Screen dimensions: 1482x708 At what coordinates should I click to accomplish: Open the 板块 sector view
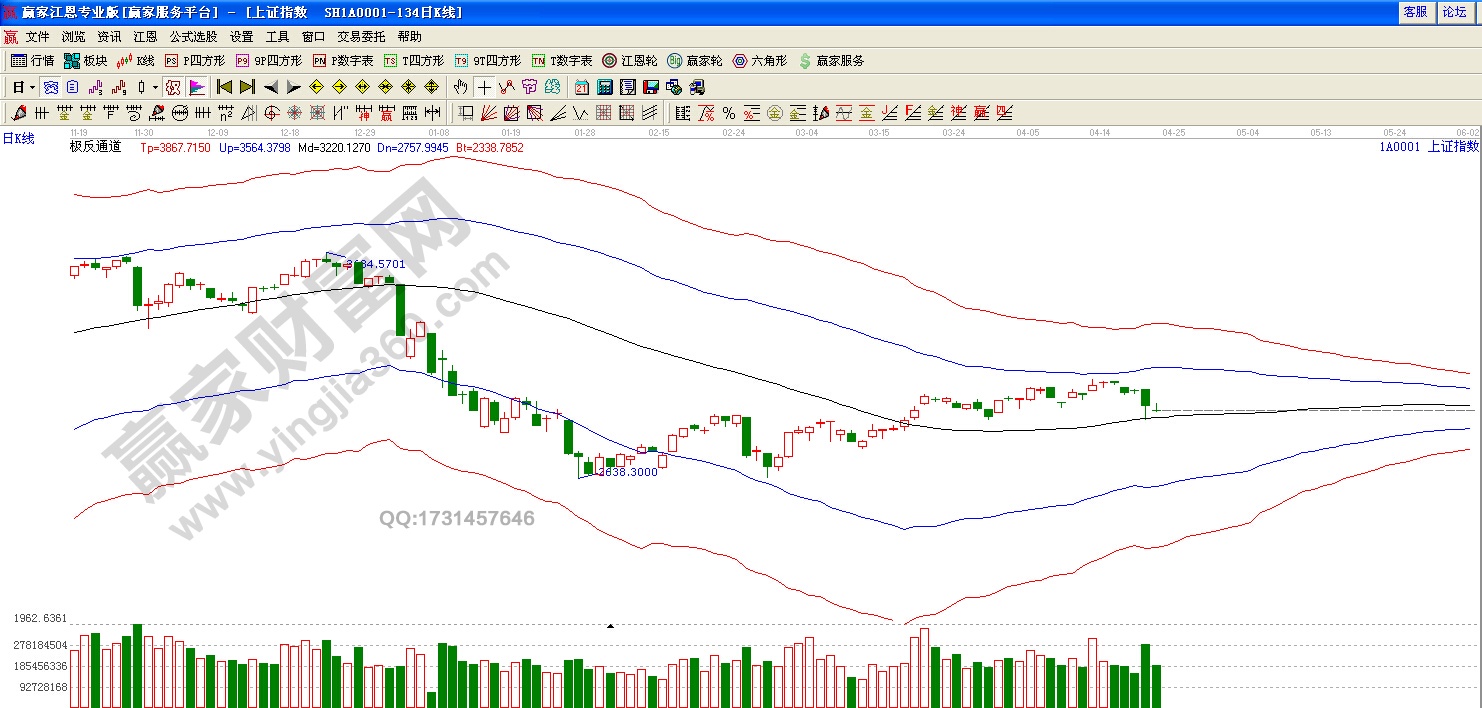86,61
